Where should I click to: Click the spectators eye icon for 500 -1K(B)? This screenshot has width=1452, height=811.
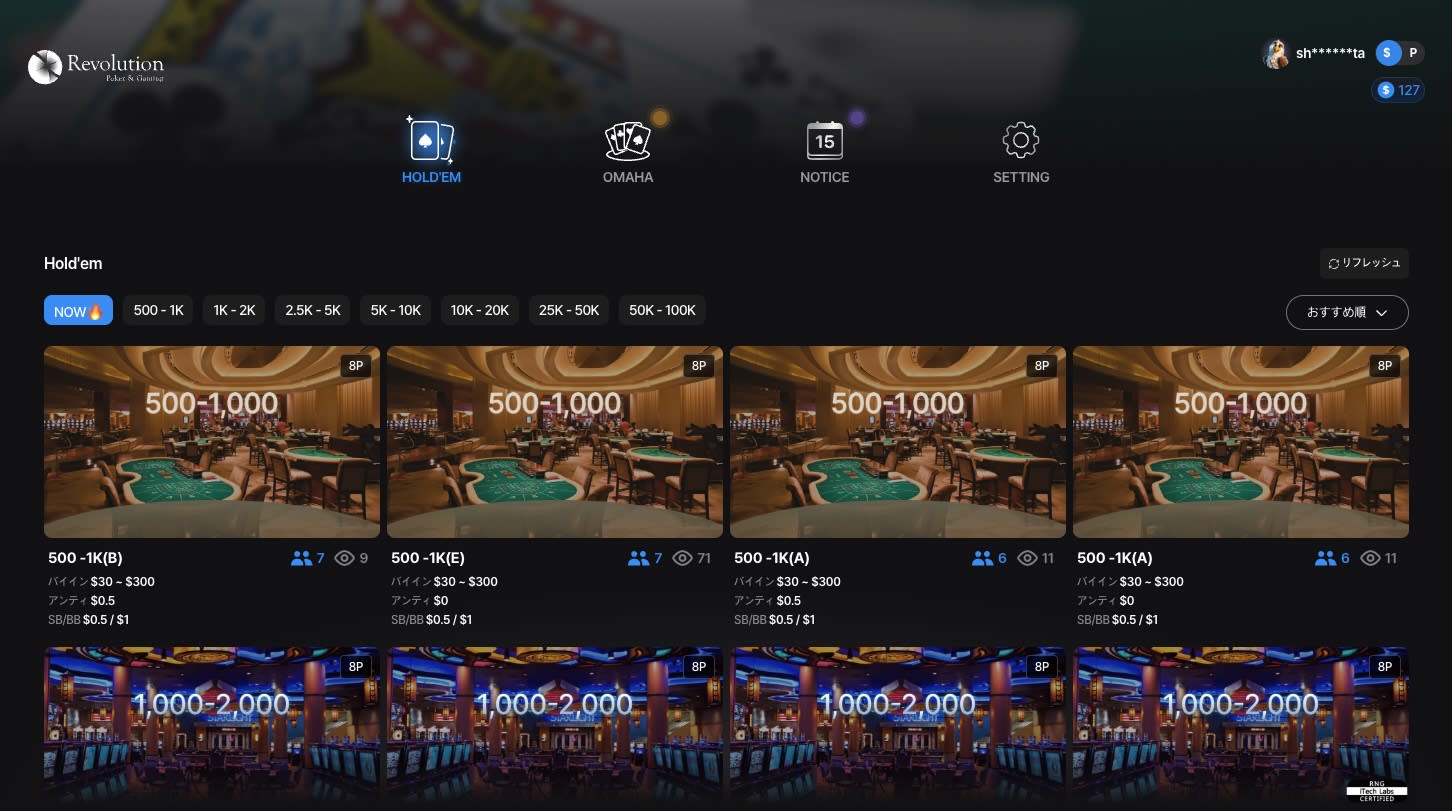point(345,558)
